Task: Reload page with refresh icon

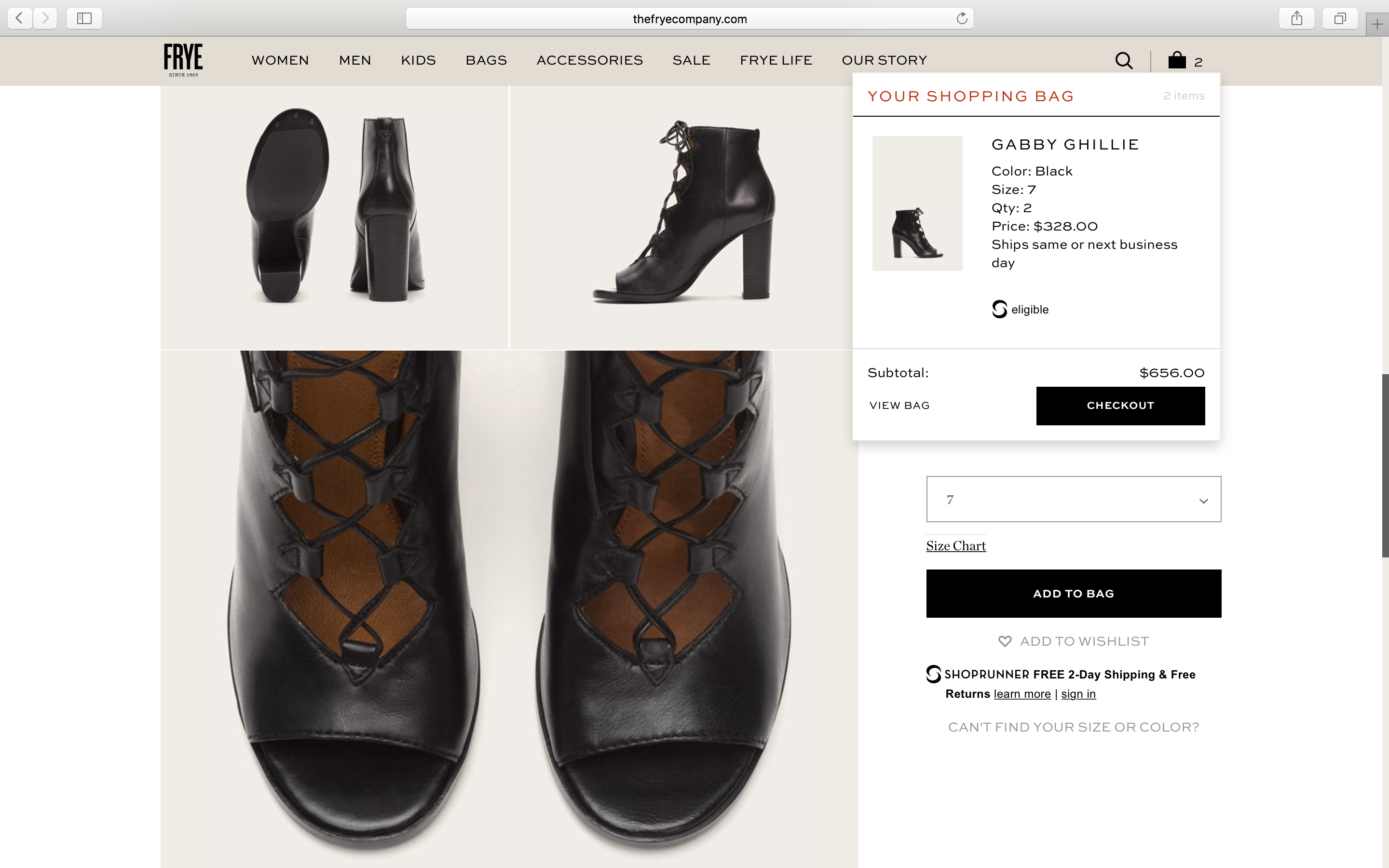Action: 961,18
